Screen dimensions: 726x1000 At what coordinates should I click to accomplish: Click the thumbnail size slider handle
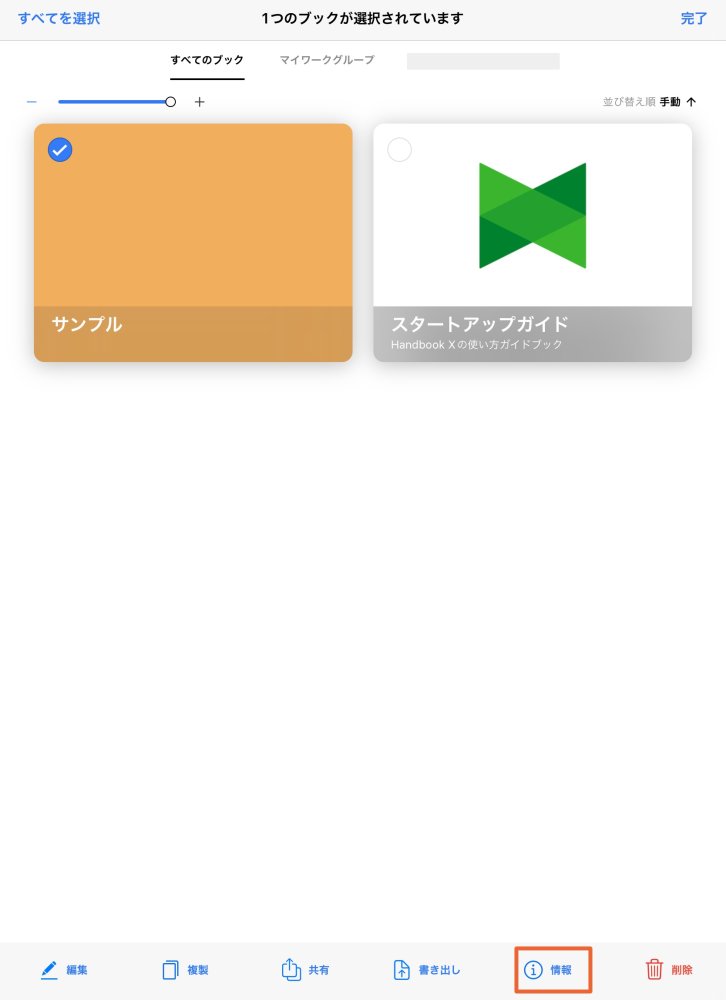click(x=170, y=102)
